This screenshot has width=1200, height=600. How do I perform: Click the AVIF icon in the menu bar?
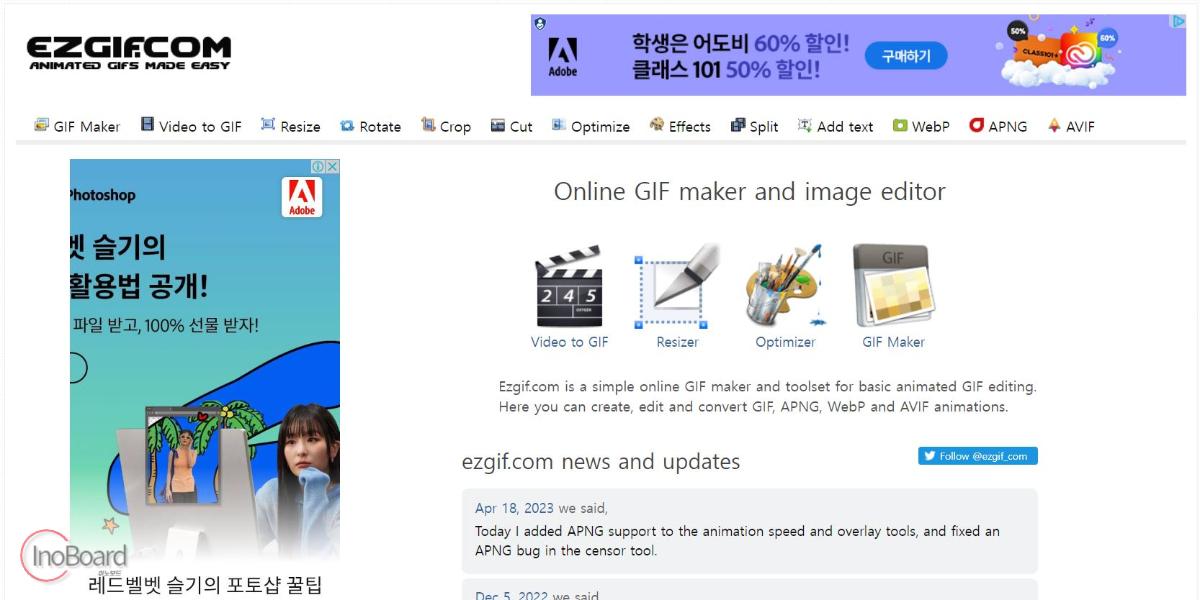coord(1054,125)
